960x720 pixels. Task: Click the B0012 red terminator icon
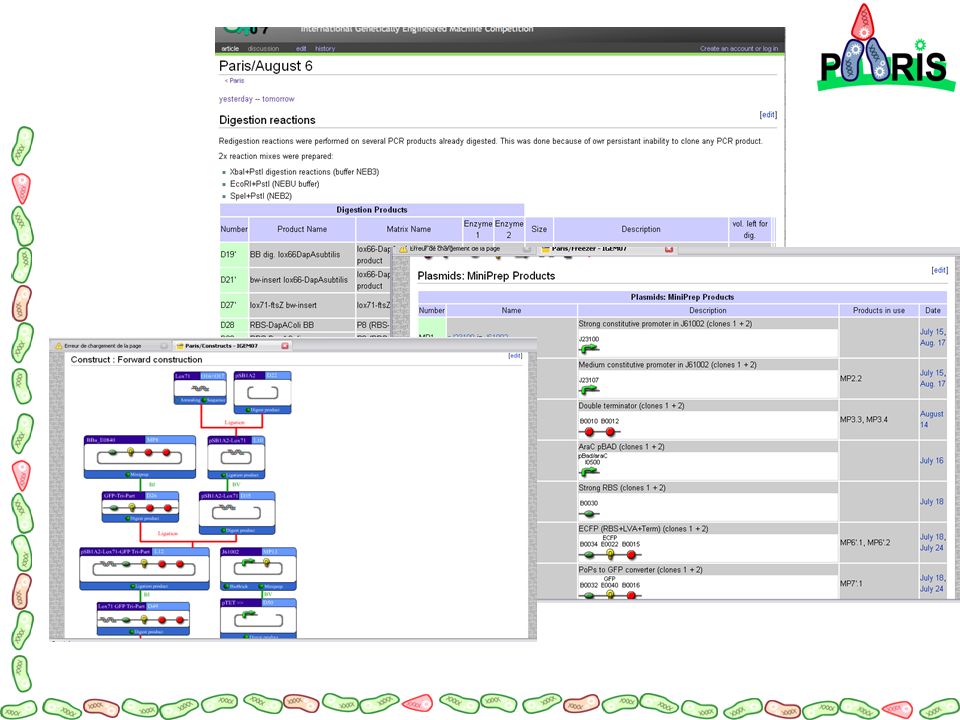(609, 432)
